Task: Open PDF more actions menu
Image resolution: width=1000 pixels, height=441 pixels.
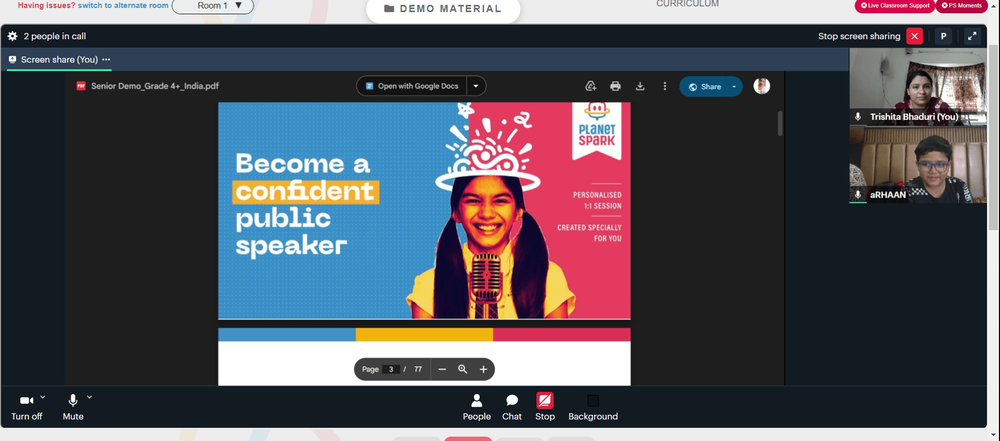Action: [x=665, y=86]
